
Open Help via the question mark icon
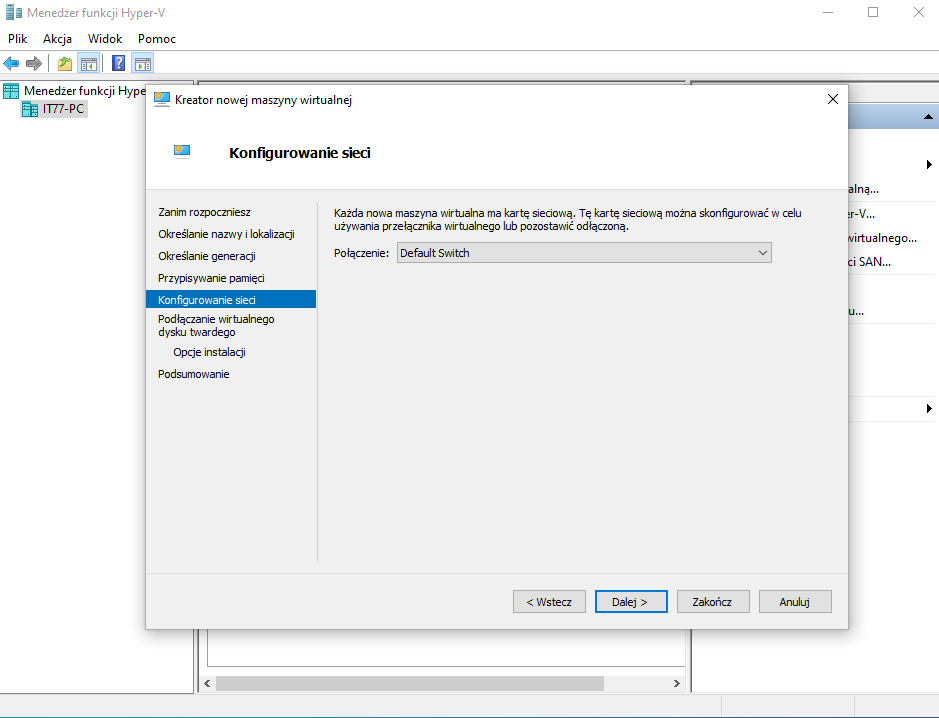pyautogui.click(x=119, y=64)
